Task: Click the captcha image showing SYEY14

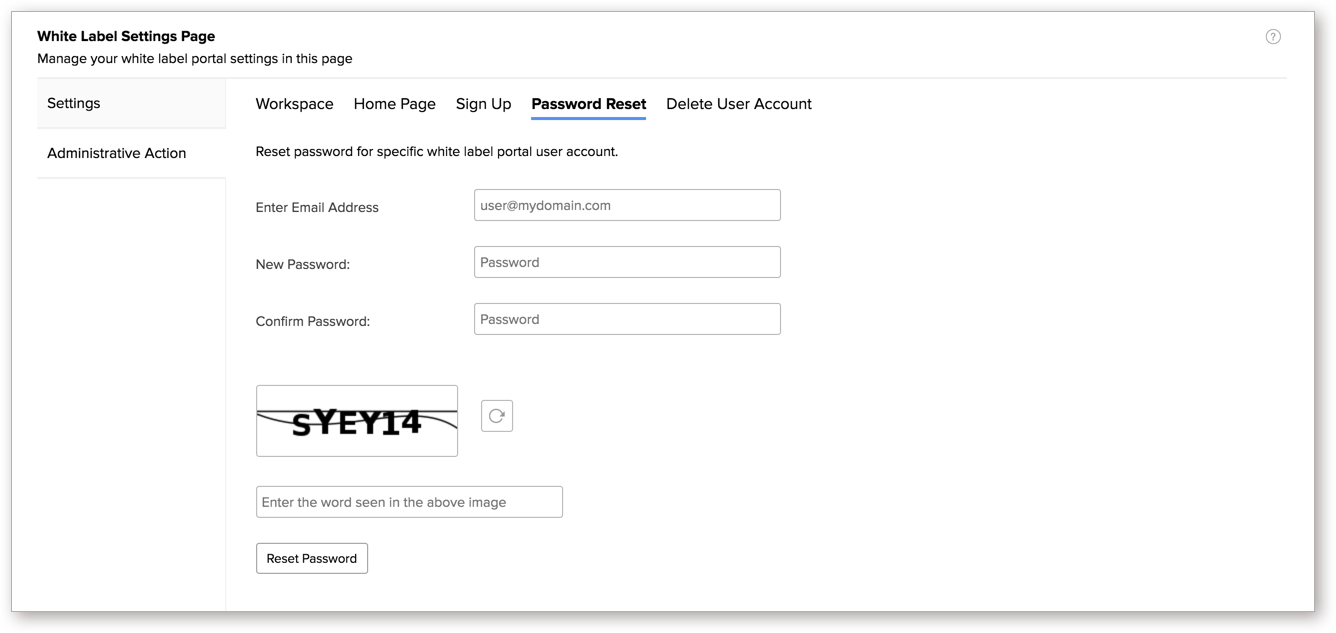Action: [357, 420]
